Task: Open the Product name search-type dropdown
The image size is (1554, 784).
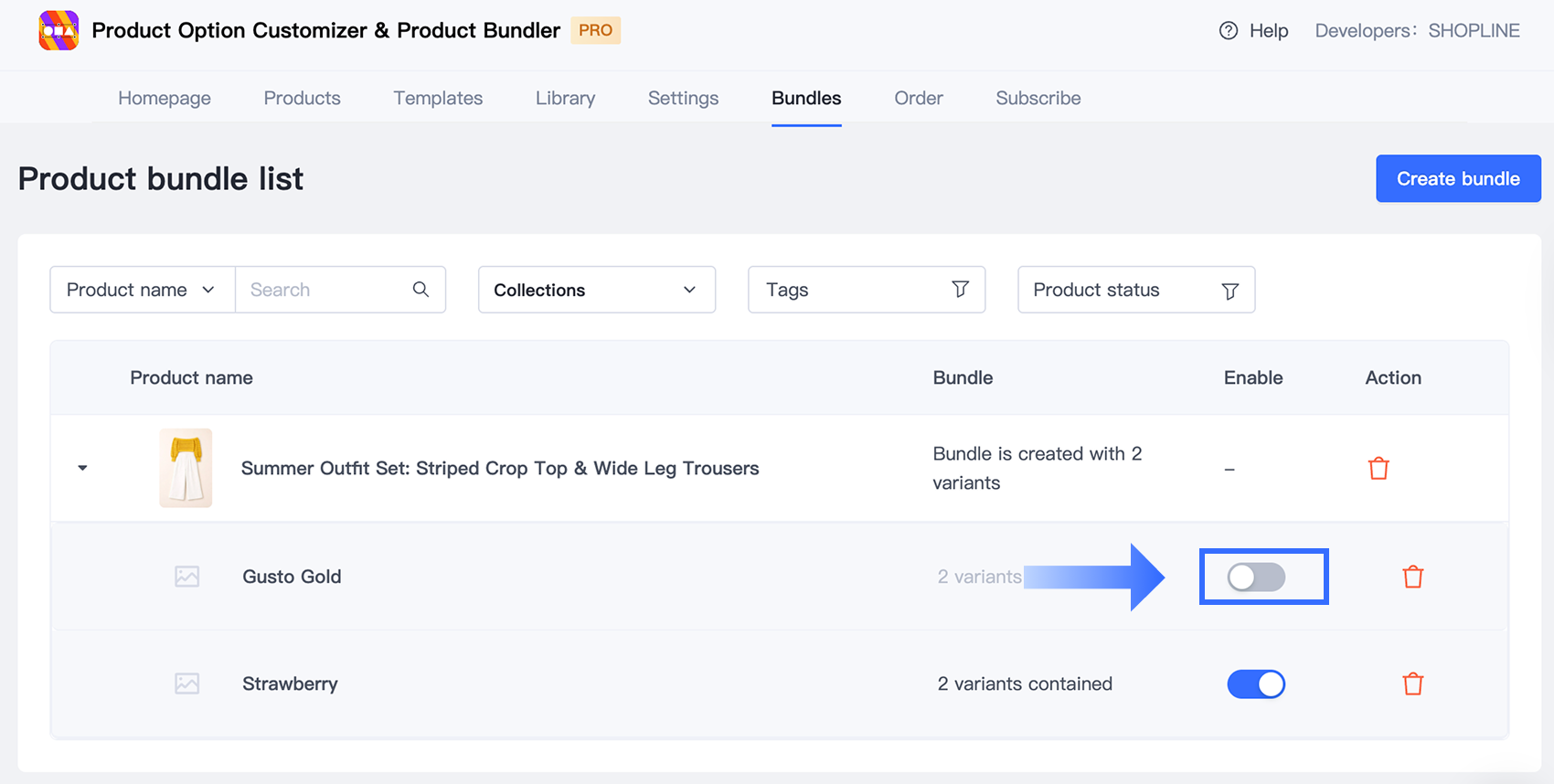Action: click(x=142, y=290)
